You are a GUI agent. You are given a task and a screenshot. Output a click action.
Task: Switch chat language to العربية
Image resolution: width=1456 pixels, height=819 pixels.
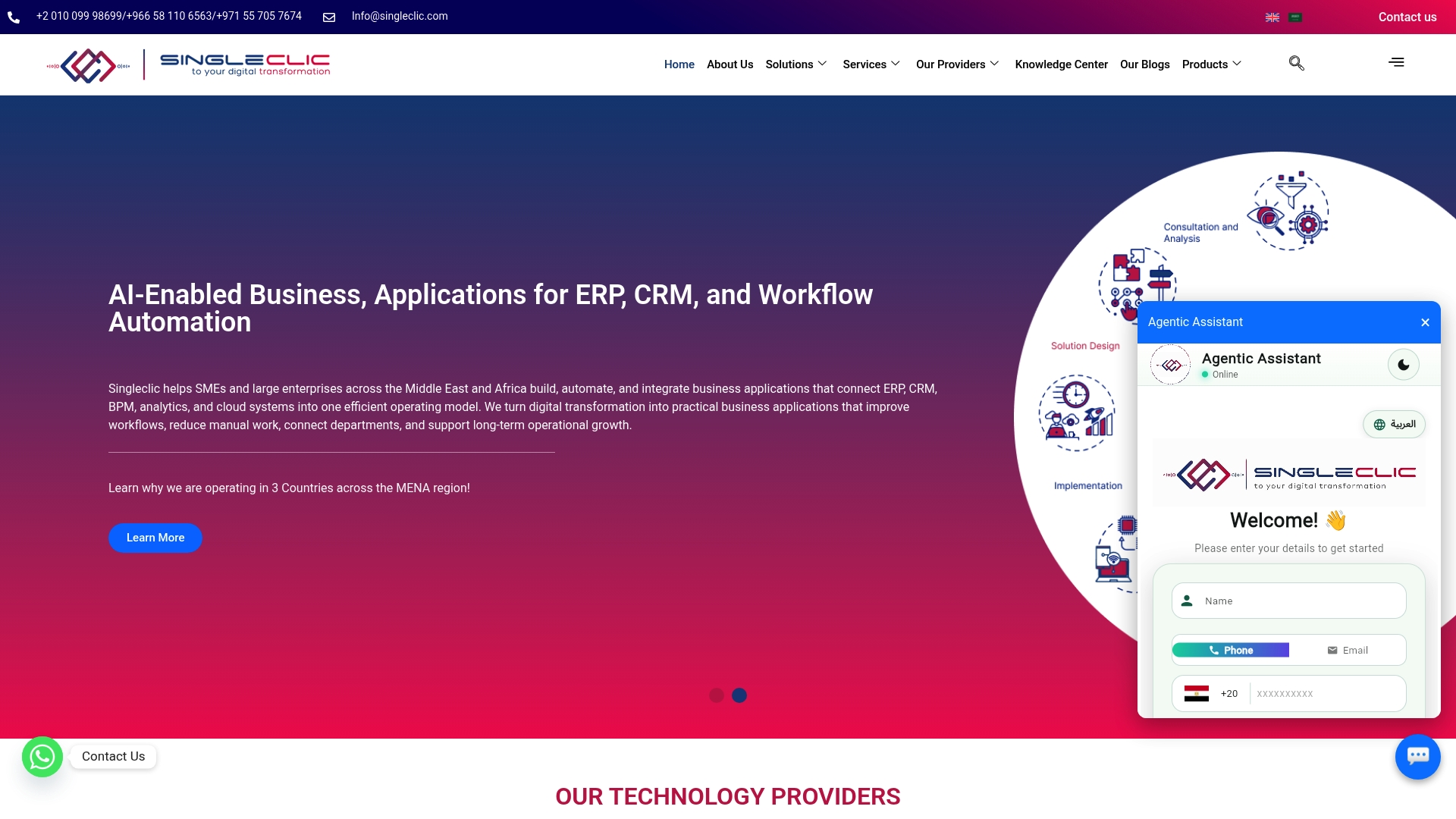pyautogui.click(x=1395, y=425)
